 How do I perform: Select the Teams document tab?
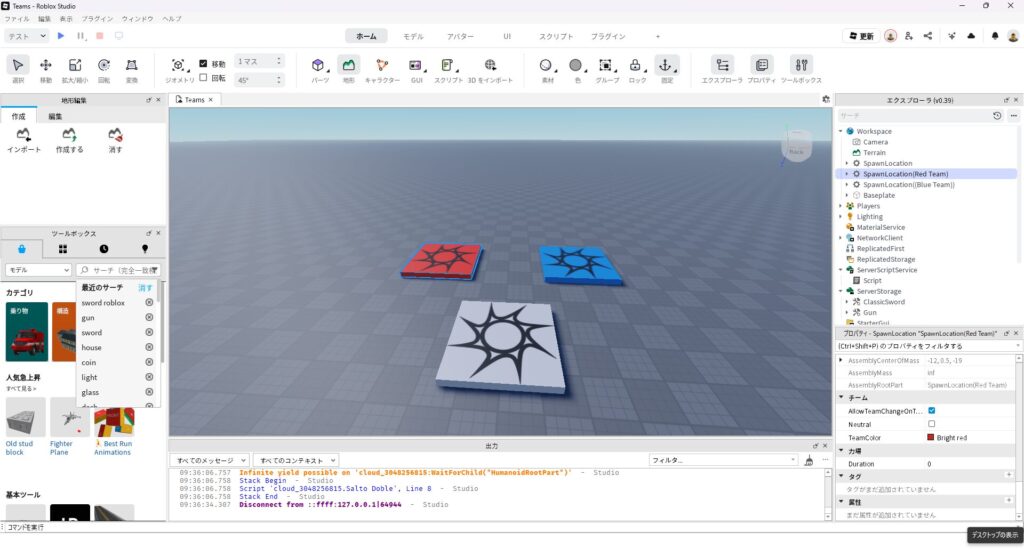coord(194,100)
